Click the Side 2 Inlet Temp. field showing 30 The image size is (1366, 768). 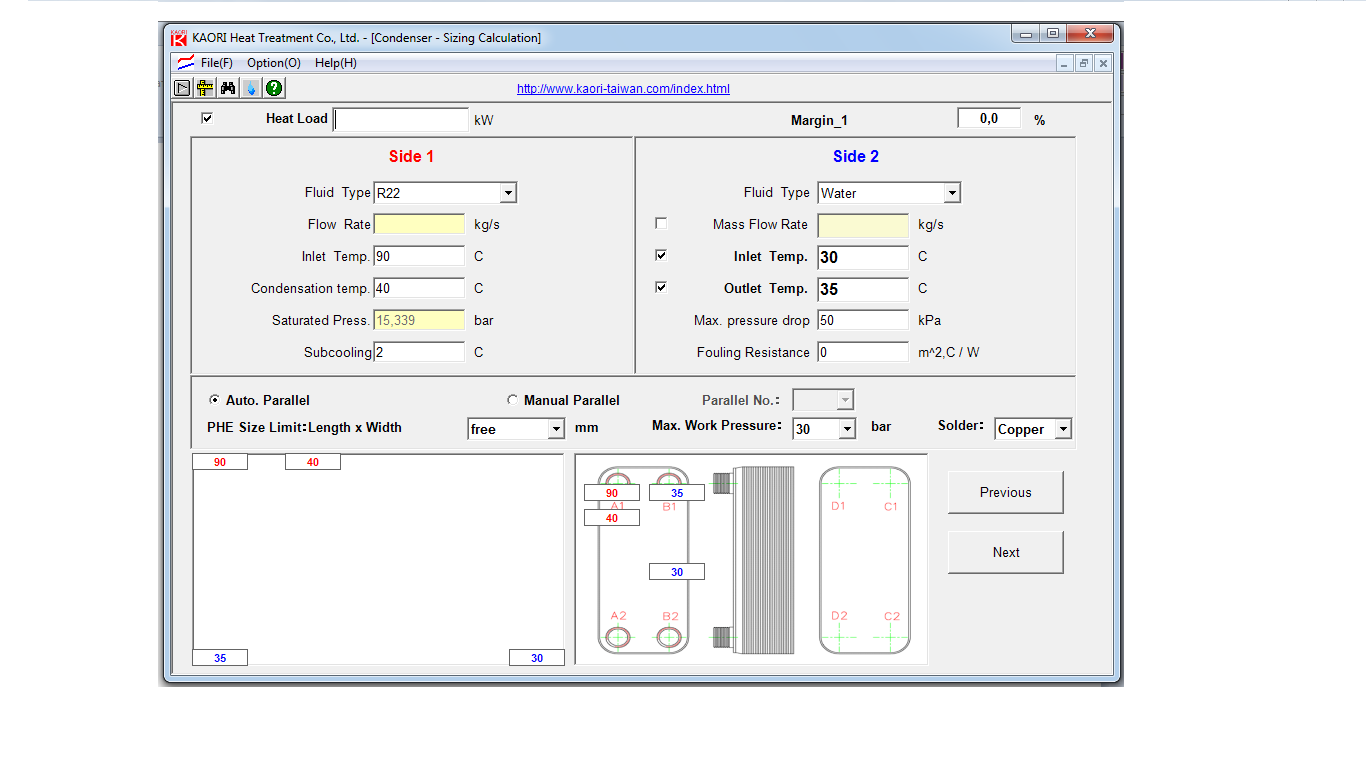coord(863,257)
